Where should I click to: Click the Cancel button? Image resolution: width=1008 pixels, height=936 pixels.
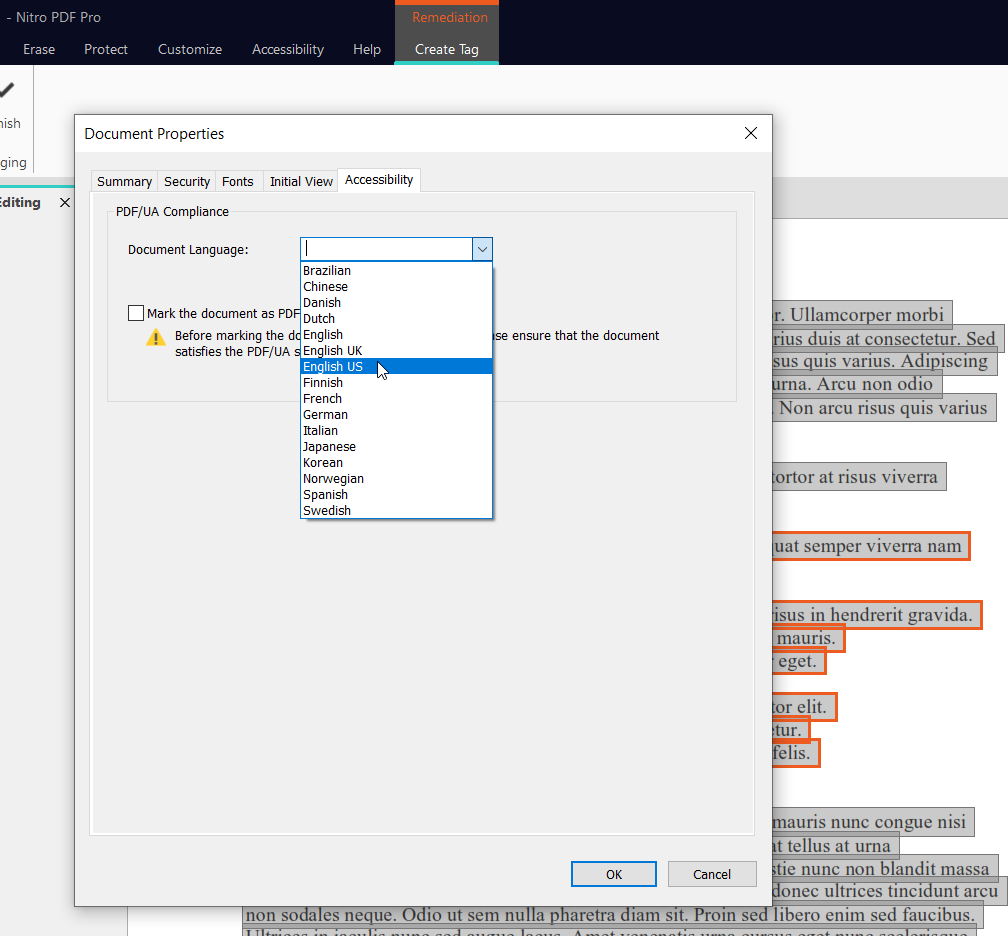[712, 873]
